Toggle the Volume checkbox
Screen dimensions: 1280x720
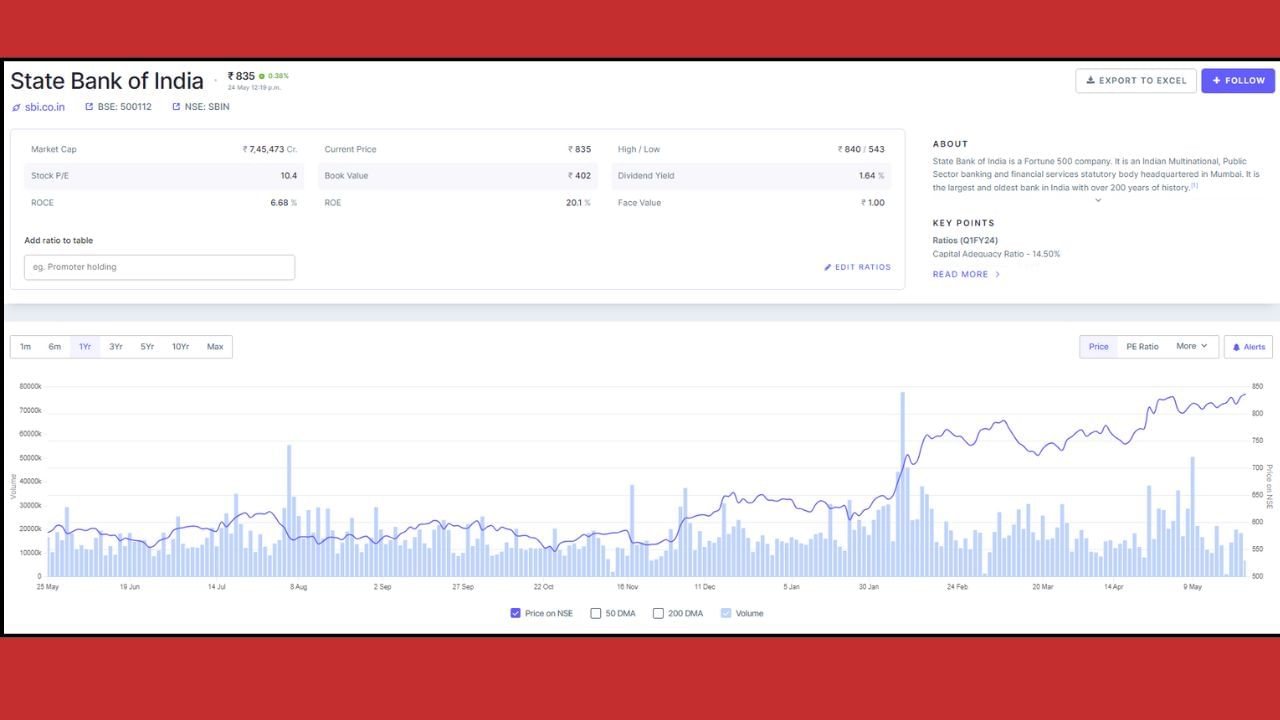coord(726,613)
